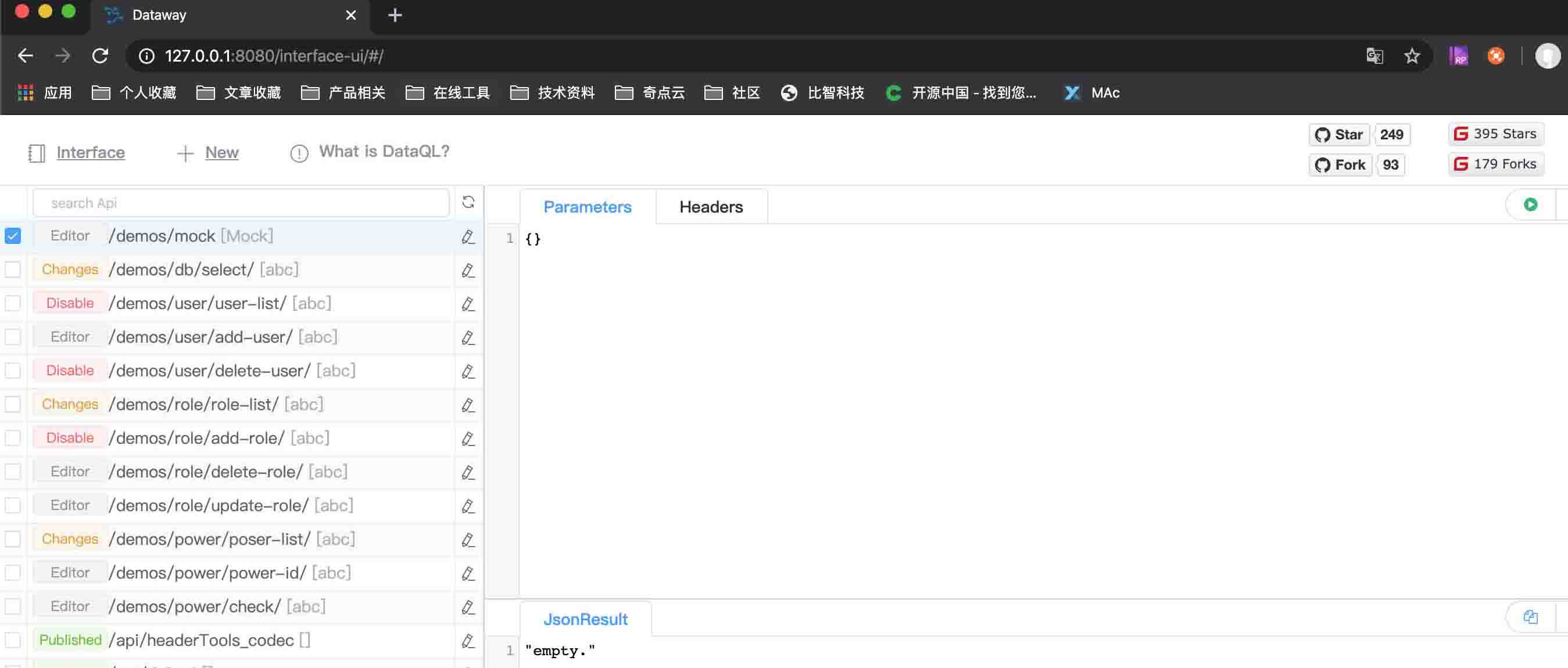Viewport: 1568px width, 668px height.
Task: Click the GitHub Star button
Action: [1338, 134]
